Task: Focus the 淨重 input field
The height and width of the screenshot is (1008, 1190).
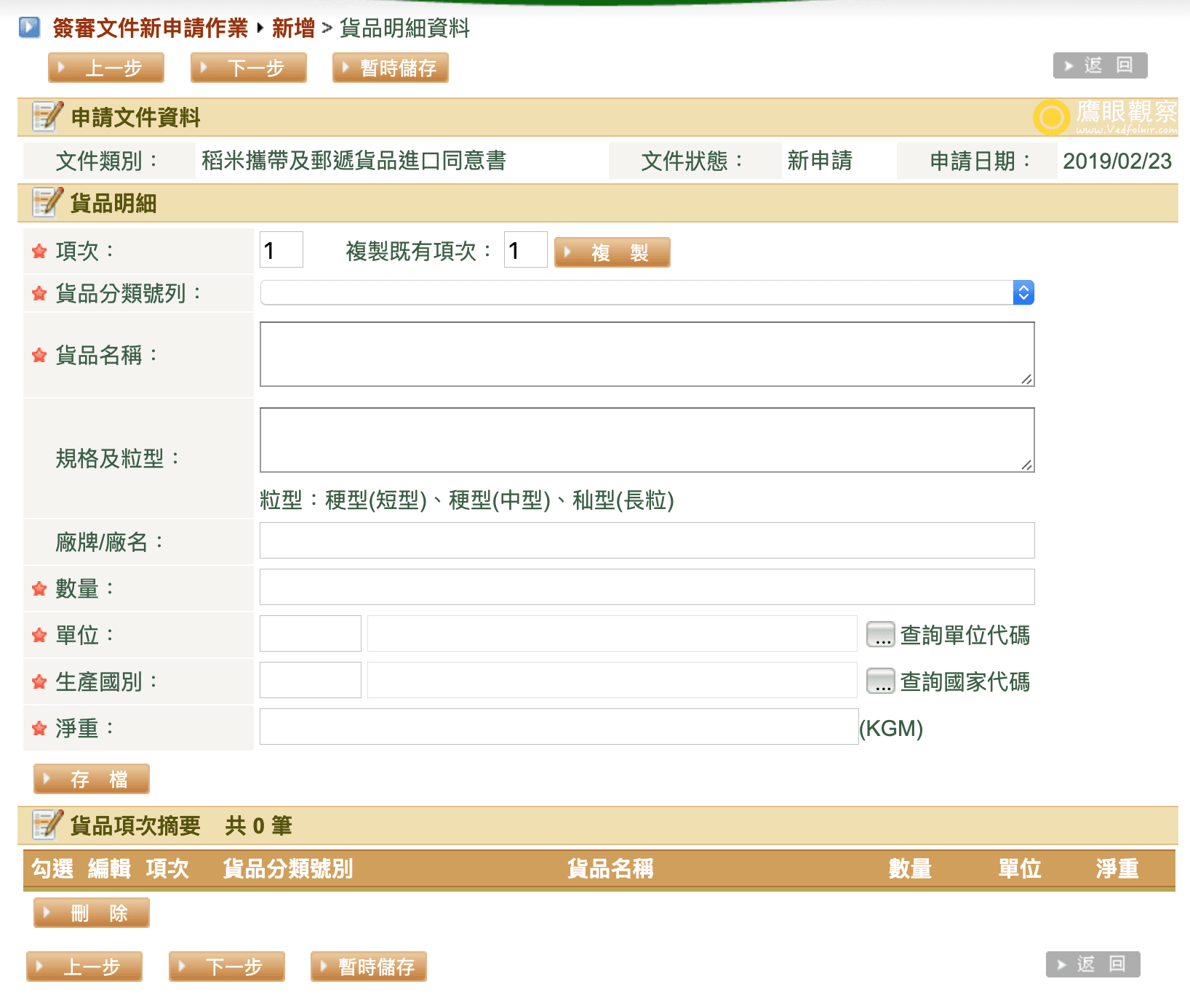Action: pos(559,727)
